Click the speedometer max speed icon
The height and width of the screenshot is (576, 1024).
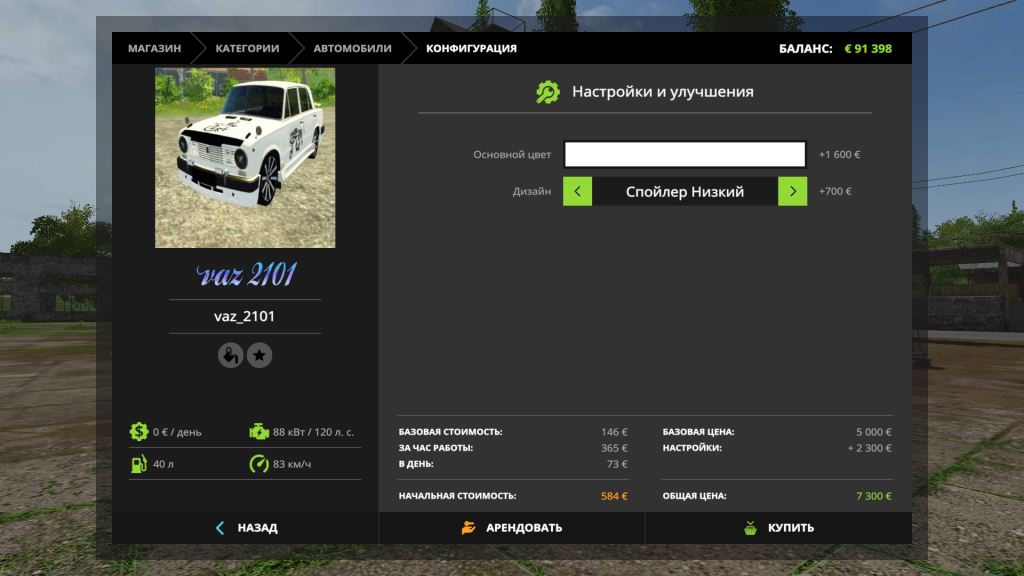pyautogui.click(x=259, y=464)
